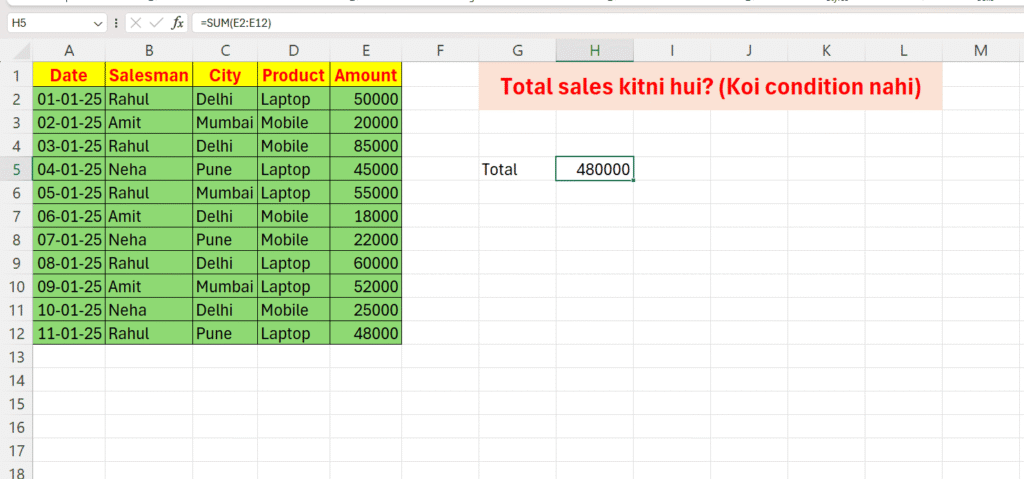Click Pune in row 12
The image size is (1024, 479).
point(225,333)
